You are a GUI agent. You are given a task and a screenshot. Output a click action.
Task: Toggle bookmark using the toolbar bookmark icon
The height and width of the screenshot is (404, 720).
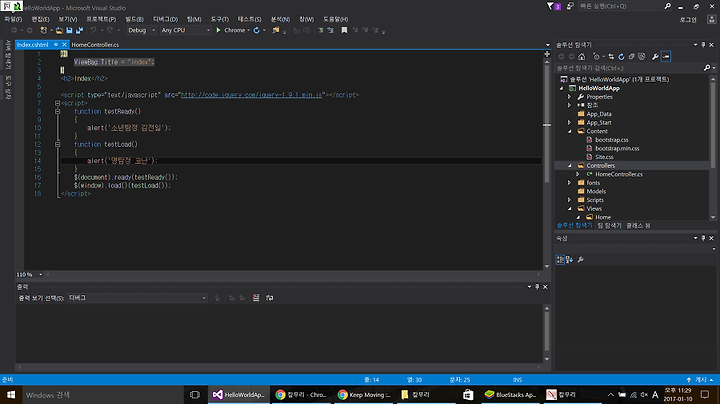click(344, 30)
